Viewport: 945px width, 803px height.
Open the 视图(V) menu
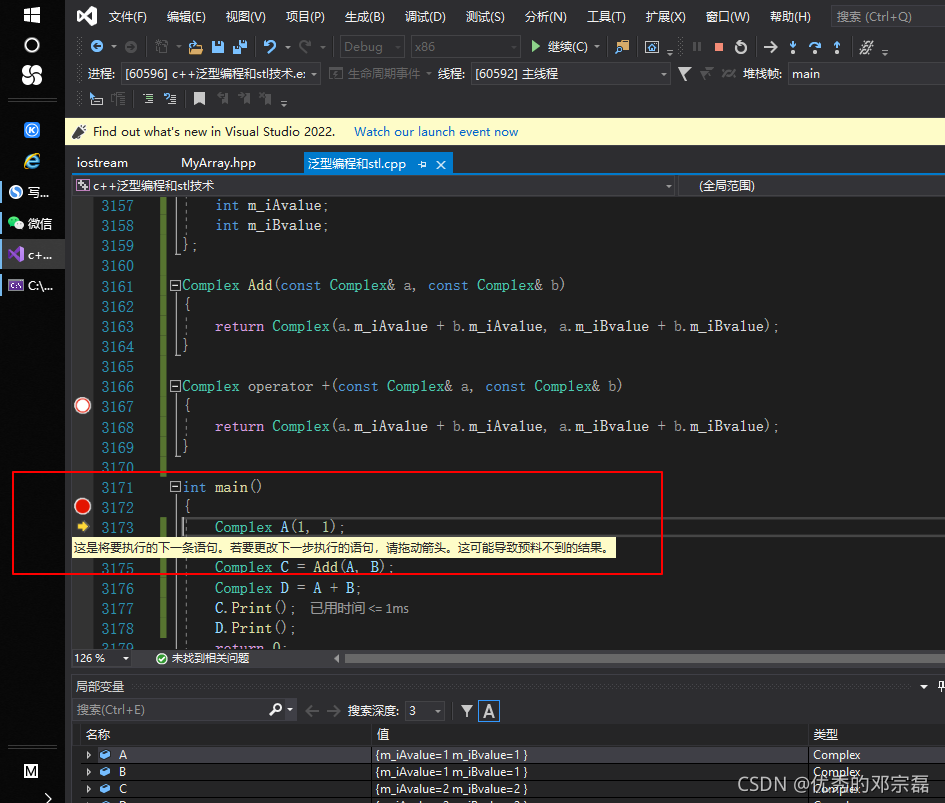tap(245, 16)
